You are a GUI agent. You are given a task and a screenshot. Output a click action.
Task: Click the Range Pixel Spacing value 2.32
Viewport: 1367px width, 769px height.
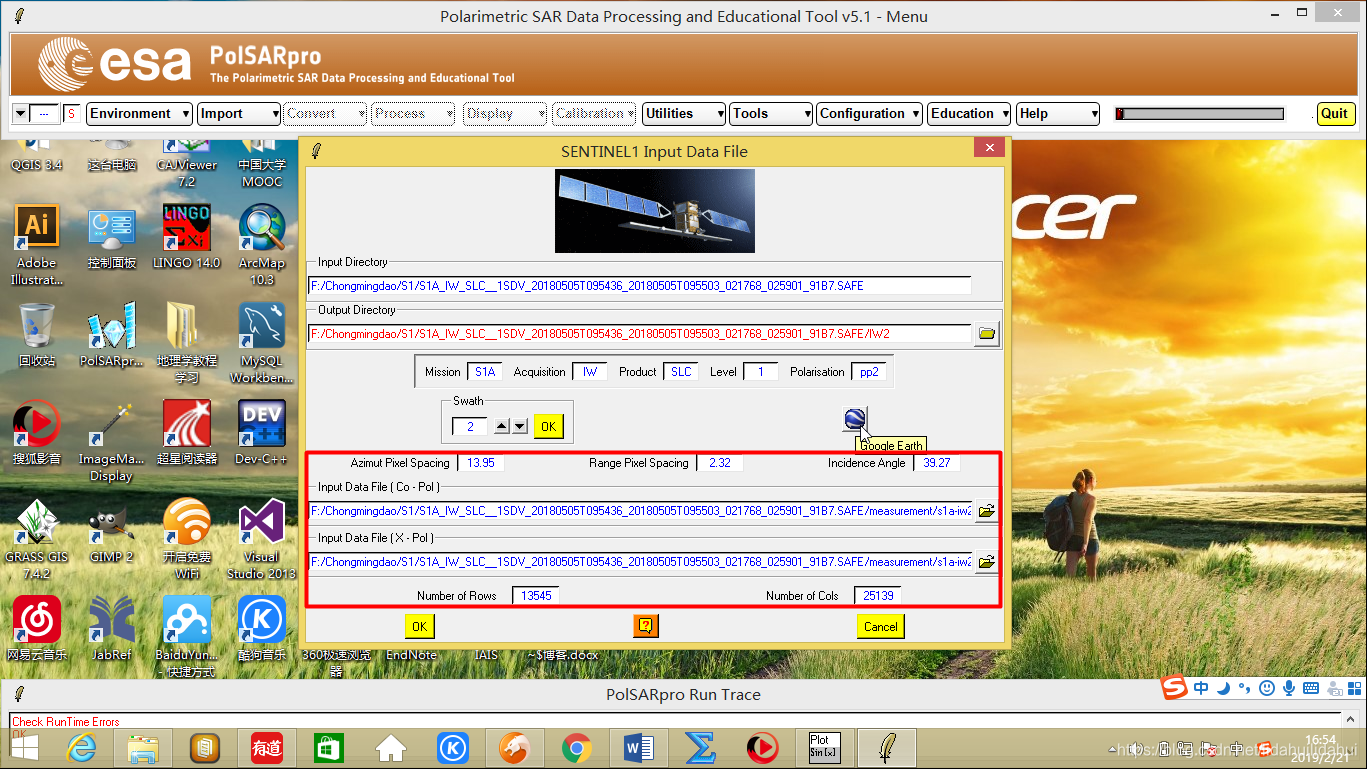coord(720,463)
